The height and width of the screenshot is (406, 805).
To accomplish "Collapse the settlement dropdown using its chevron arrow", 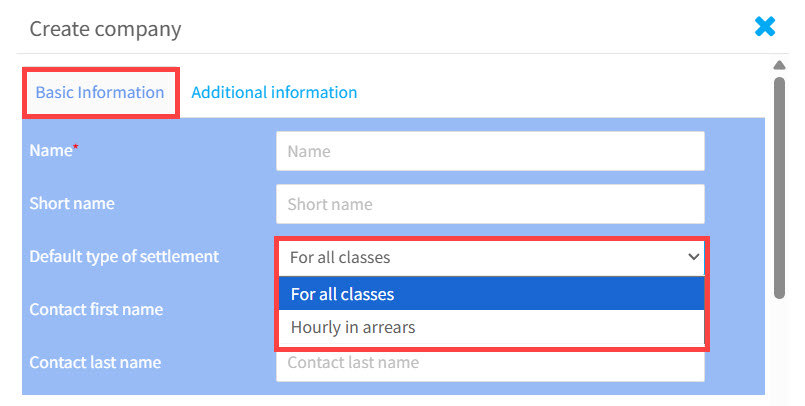I will tap(694, 257).
